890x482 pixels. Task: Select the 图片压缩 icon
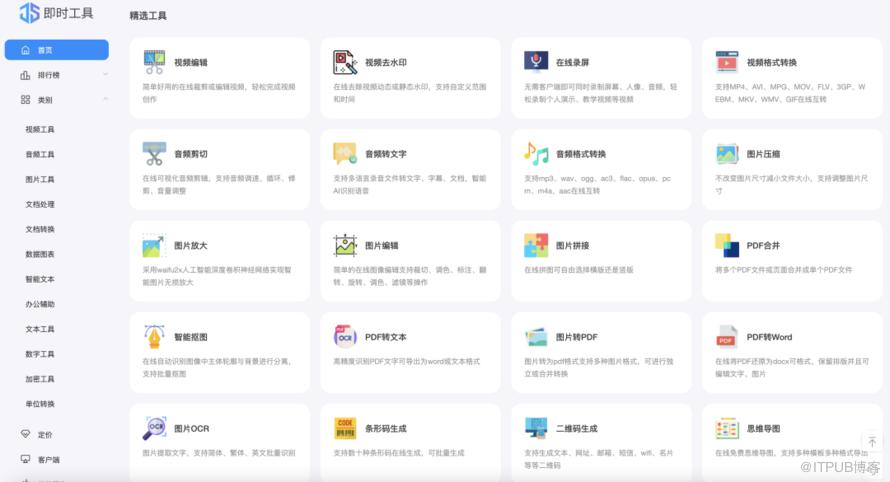pos(727,153)
